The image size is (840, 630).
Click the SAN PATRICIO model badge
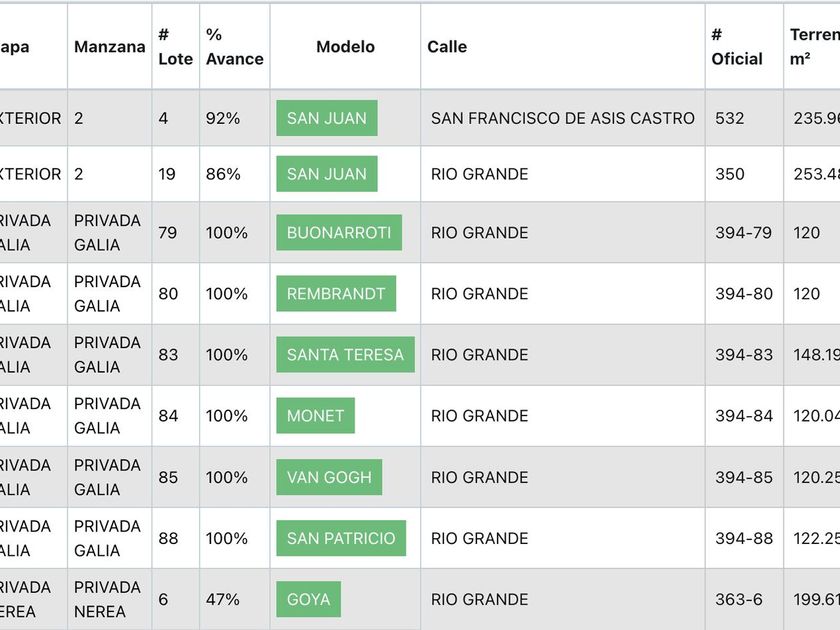pos(341,538)
